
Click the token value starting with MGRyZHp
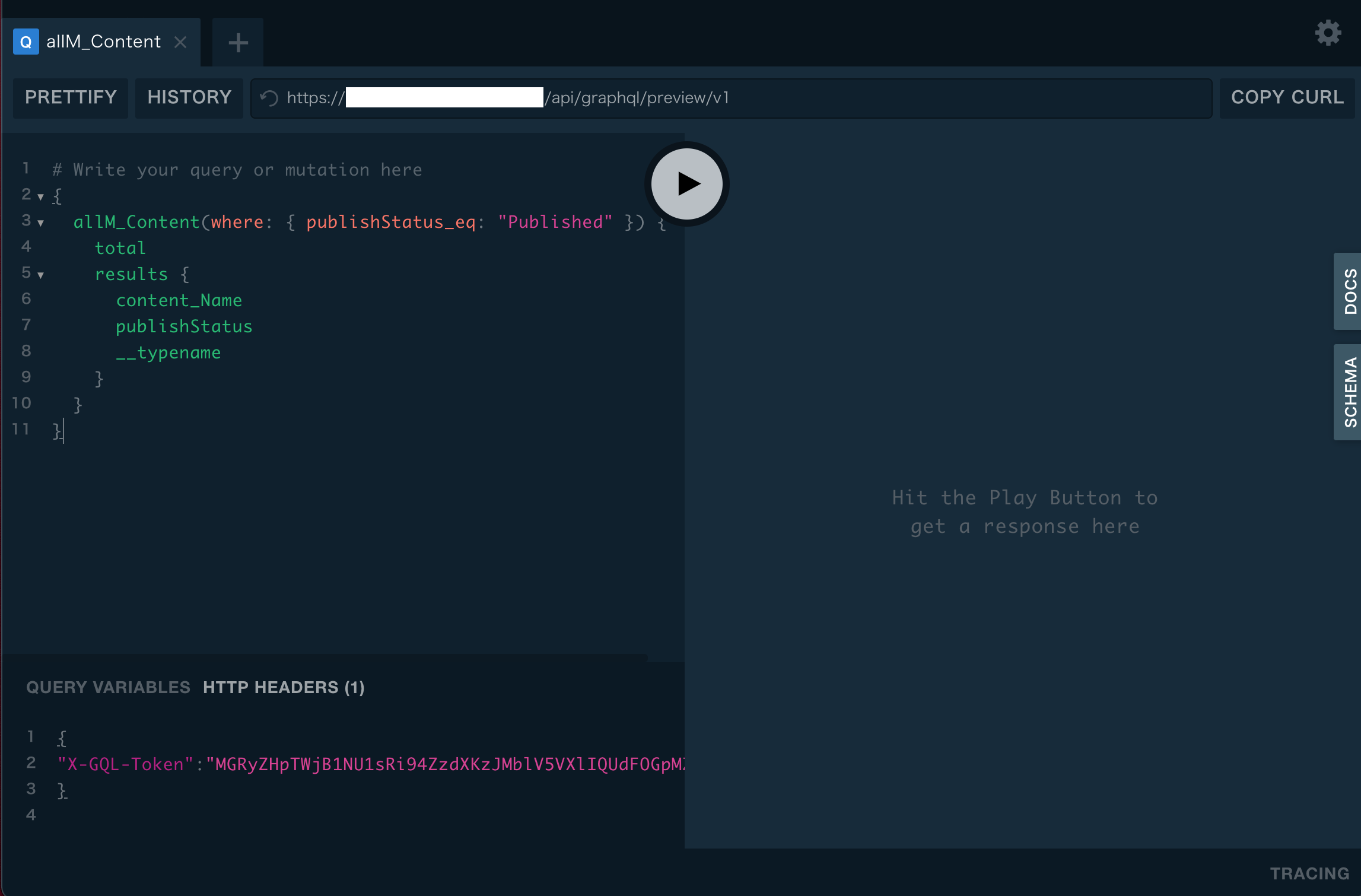445,764
